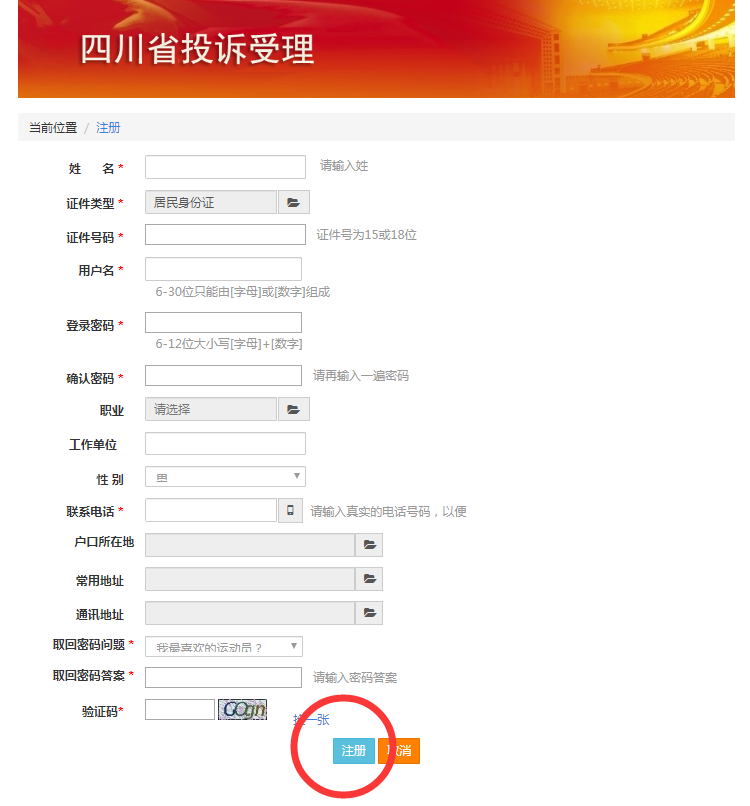Click the 注册 breadcrumb link
This screenshot has height=806, width=750.
click(108, 127)
